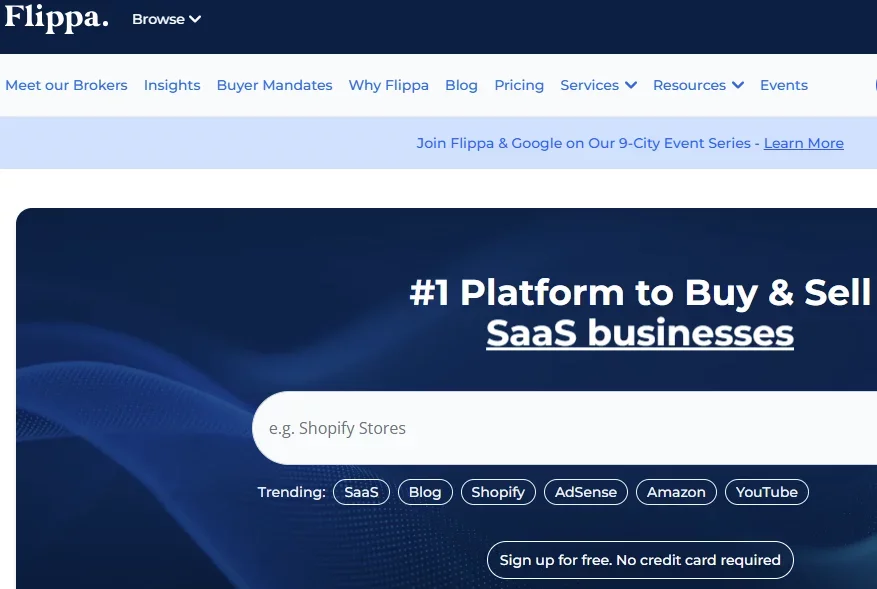Click the Why Flippa menu item
The width and height of the screenshot is (877, 589).
pos(388,85)
